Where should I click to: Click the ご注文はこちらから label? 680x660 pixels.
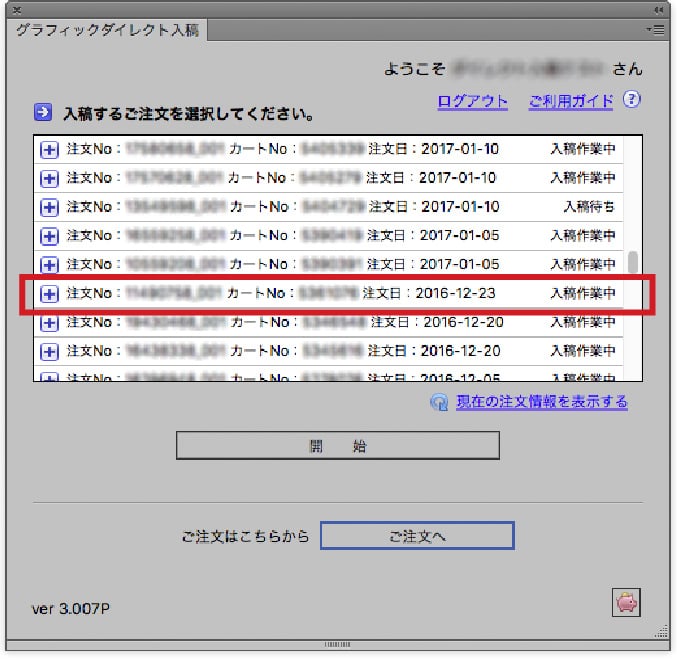coord(245,536)
